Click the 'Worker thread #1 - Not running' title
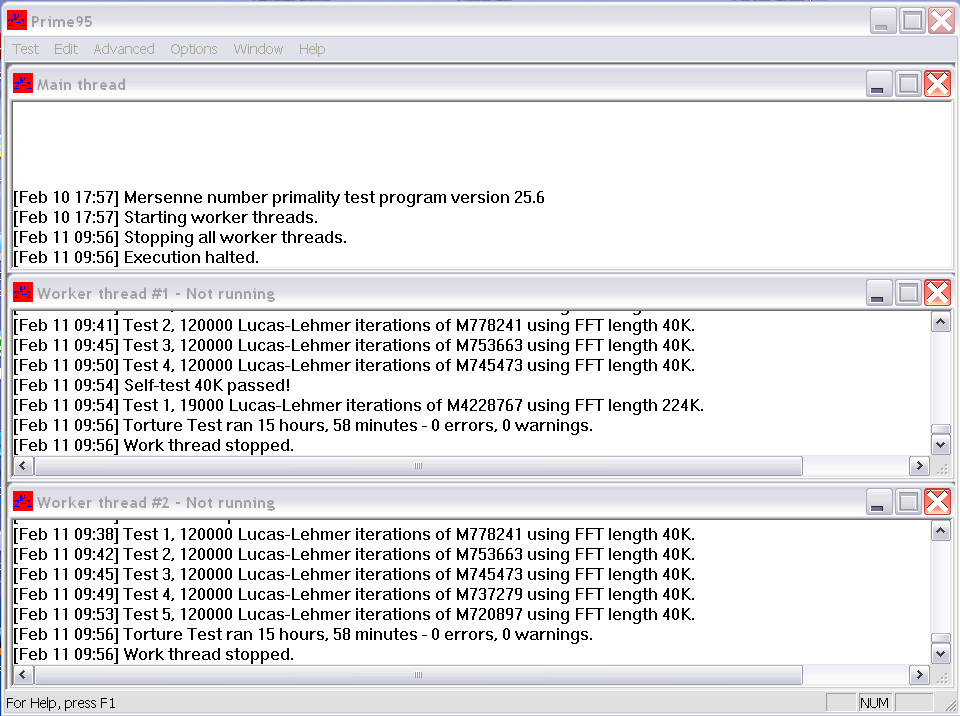Image resolution: width=960 pixels, height=716 pixels. click(156, 293)
